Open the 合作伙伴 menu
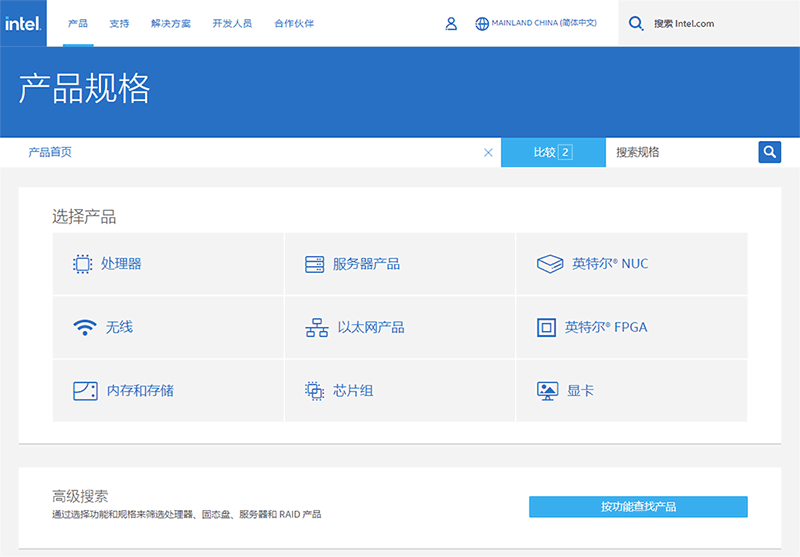The height and width of the screenshot is (557, 800). pos(294,23)
